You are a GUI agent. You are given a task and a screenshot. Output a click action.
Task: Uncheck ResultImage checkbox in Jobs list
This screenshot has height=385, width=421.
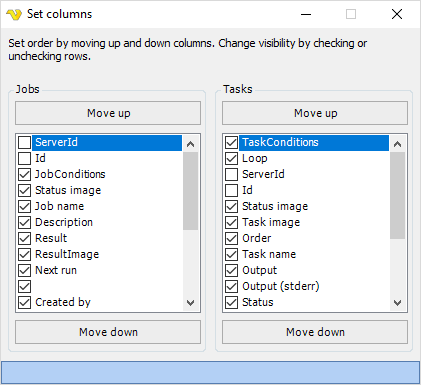click(x=24, y=254)
